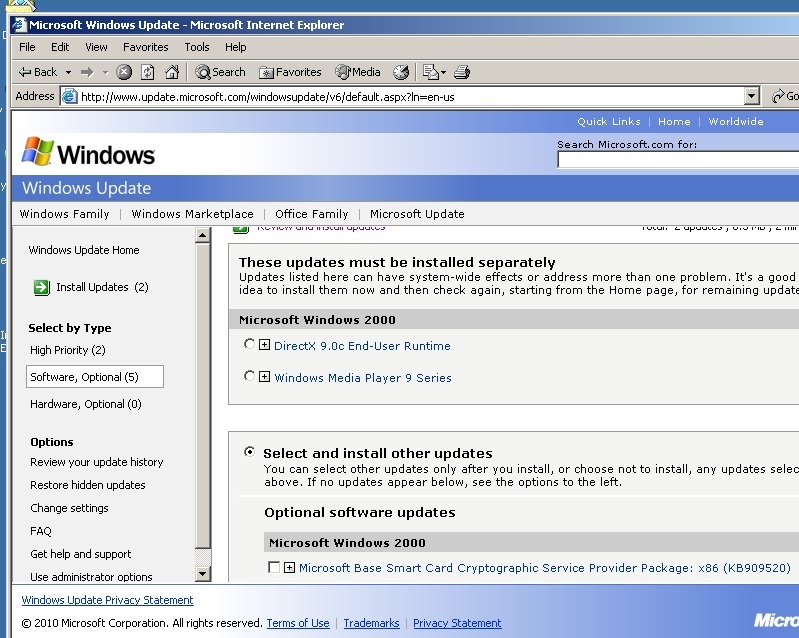Select 'Select and install other updates' radio
The width and height of the screenshot is (799, 638).
click(x=249, y=451)
